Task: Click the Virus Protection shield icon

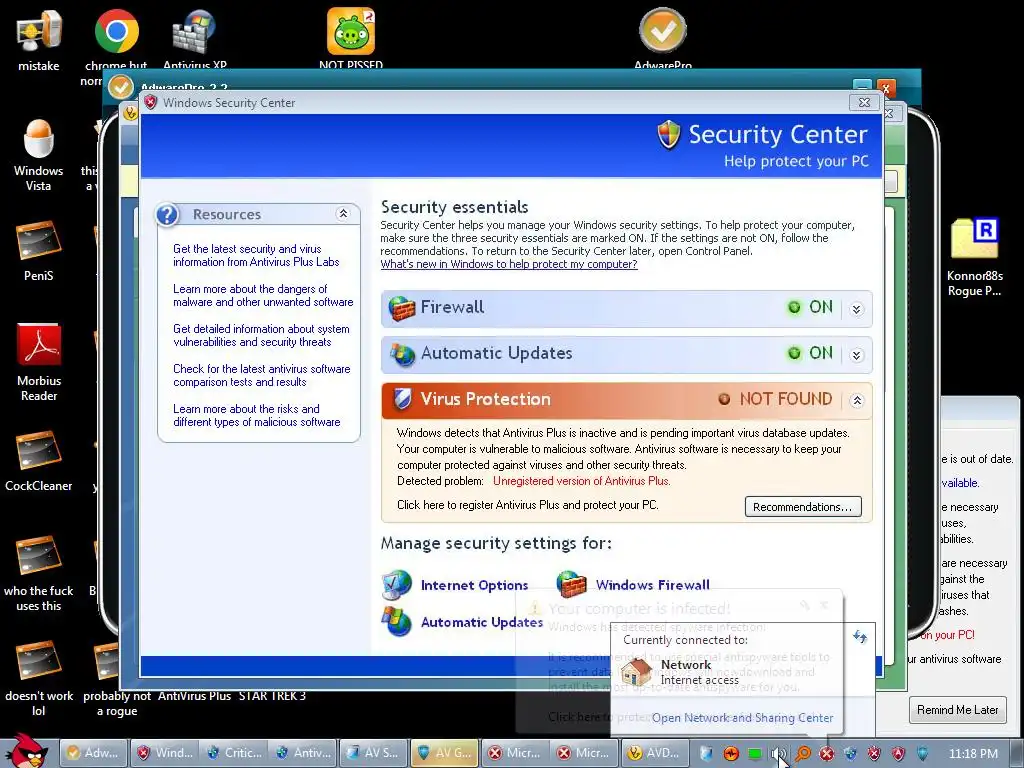Action: (402, 398)
